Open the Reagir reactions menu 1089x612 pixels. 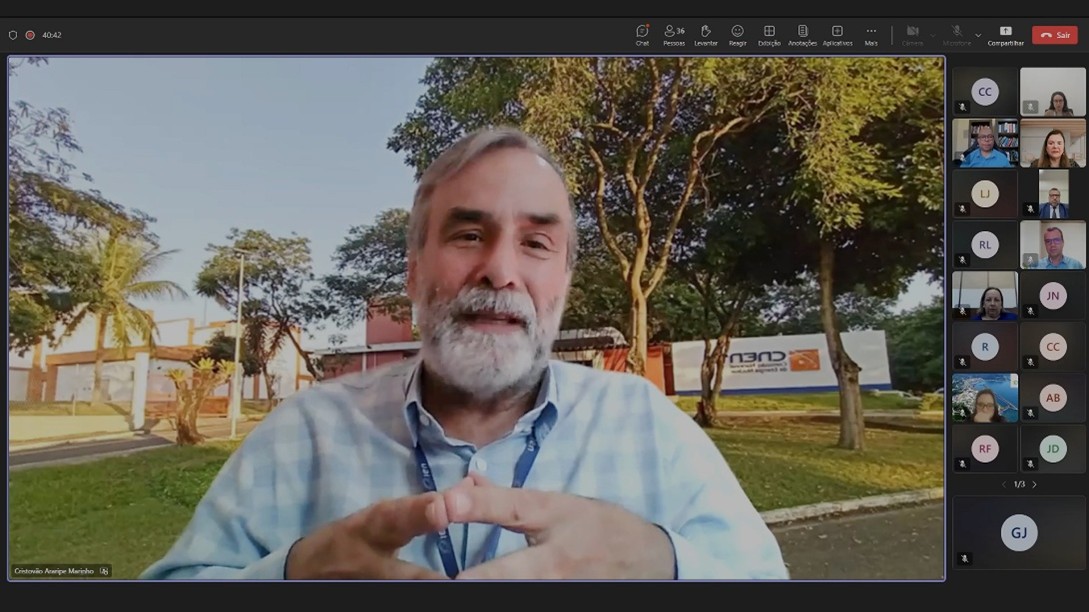pyautogui.click(x=737, y=34)
